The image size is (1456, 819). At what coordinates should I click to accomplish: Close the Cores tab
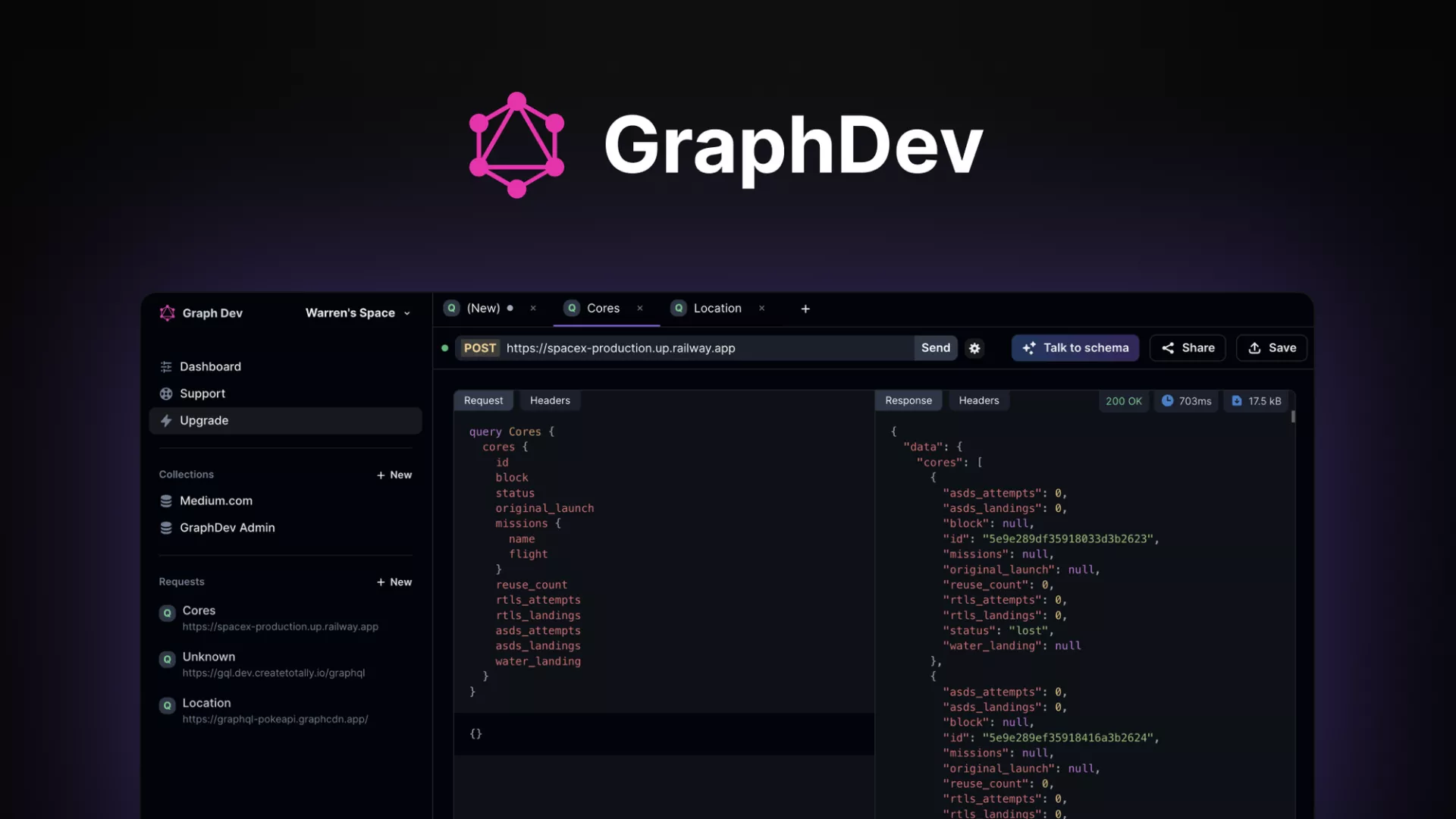pos(640,309)
